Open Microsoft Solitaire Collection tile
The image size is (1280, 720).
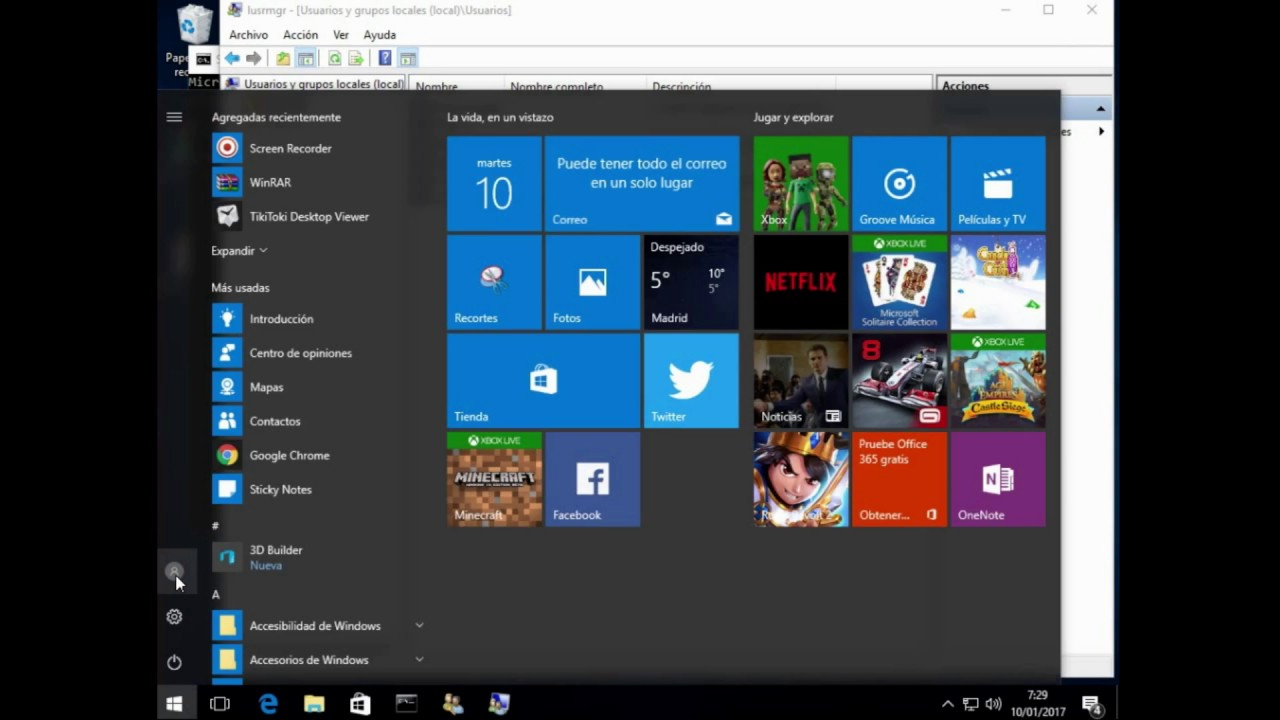click(x=899, y=282)
